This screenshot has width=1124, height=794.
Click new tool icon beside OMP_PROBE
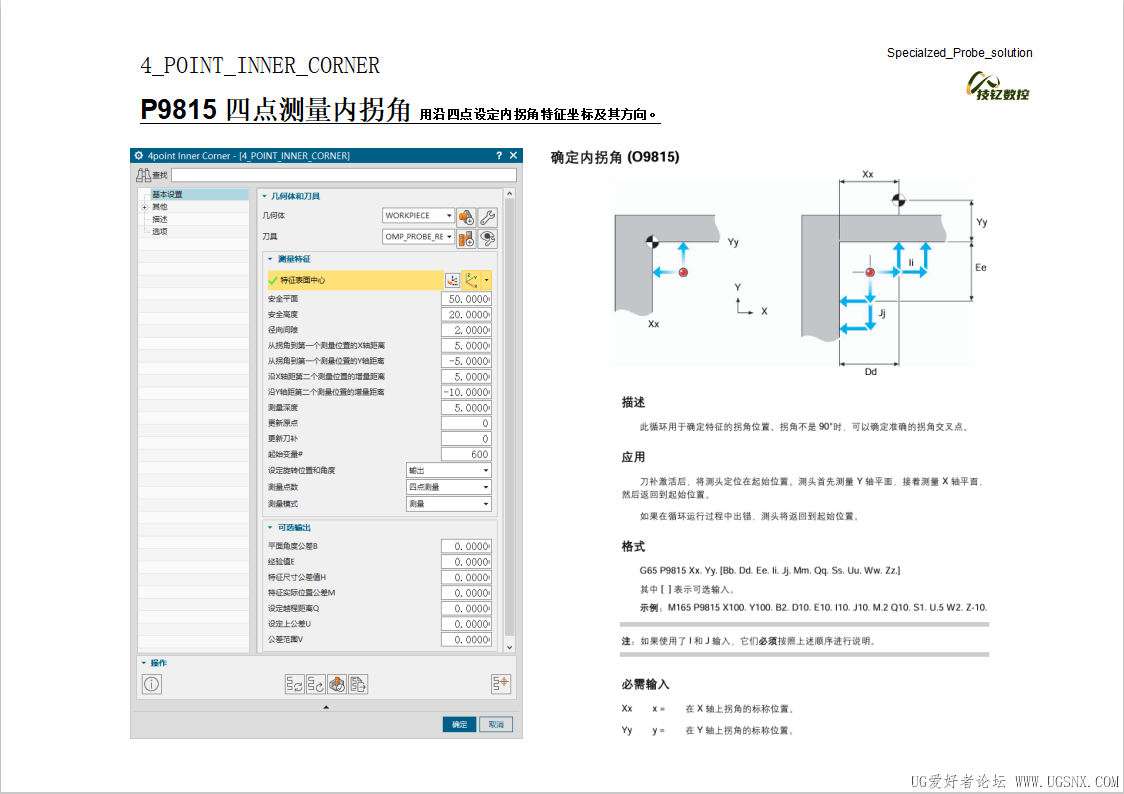tap(467, 238)
